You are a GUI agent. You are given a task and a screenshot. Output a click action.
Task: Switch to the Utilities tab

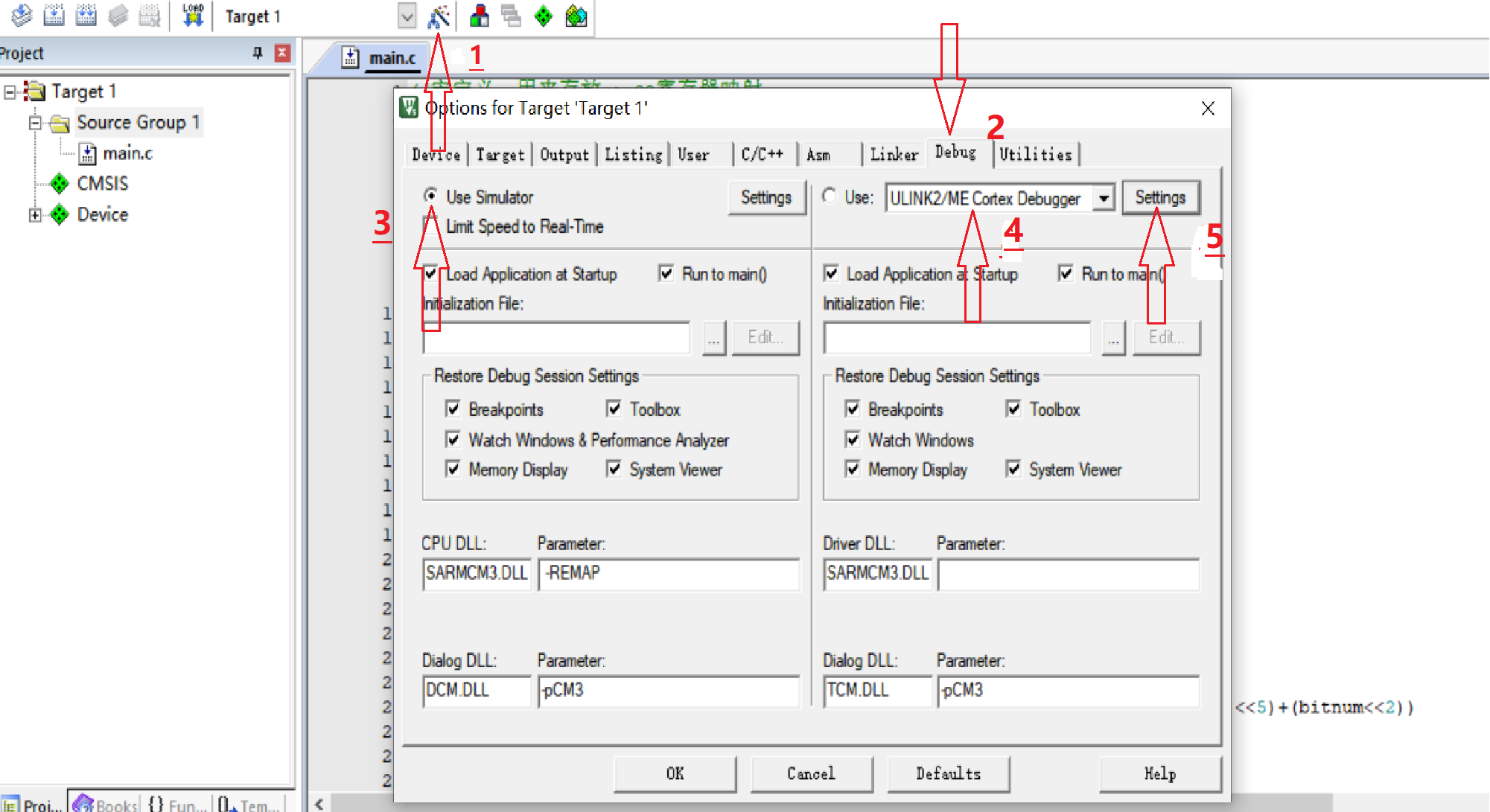pyautogui.click(x=1035, y=154)
